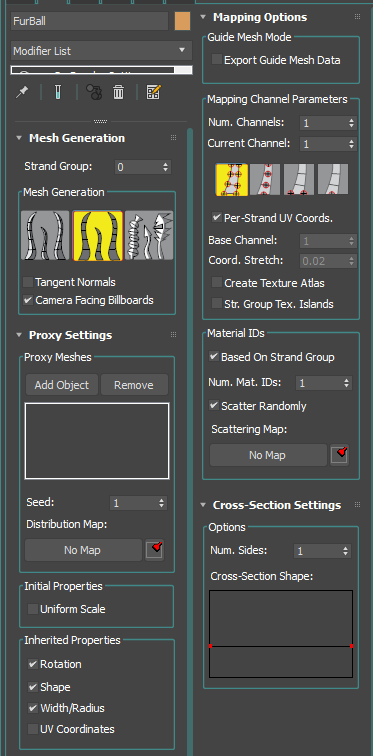Click the Num. Sides spinner field
The image size is (373, 756).
pos(322,551)
